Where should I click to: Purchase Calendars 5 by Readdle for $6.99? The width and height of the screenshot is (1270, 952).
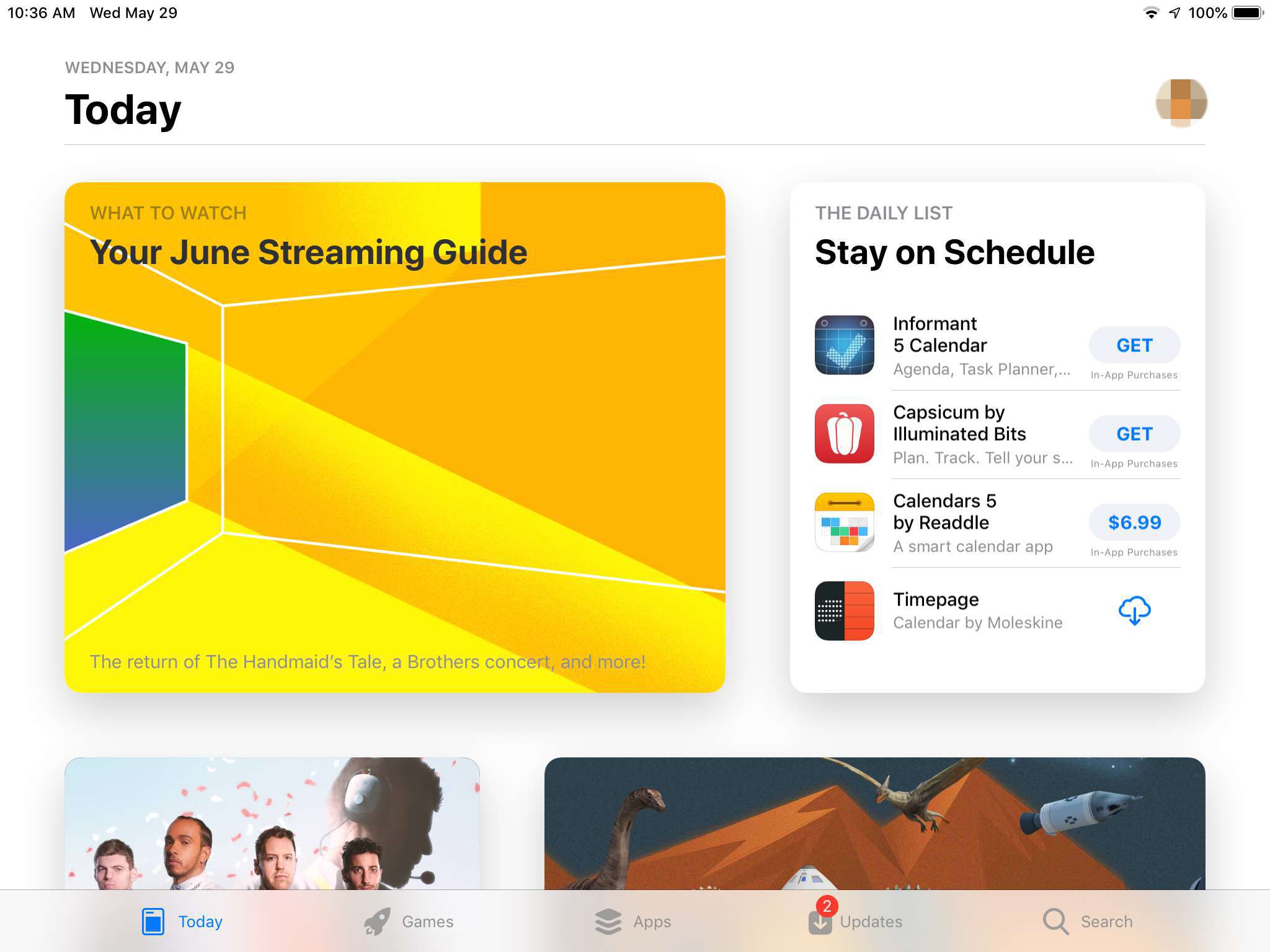(1134, 522)
